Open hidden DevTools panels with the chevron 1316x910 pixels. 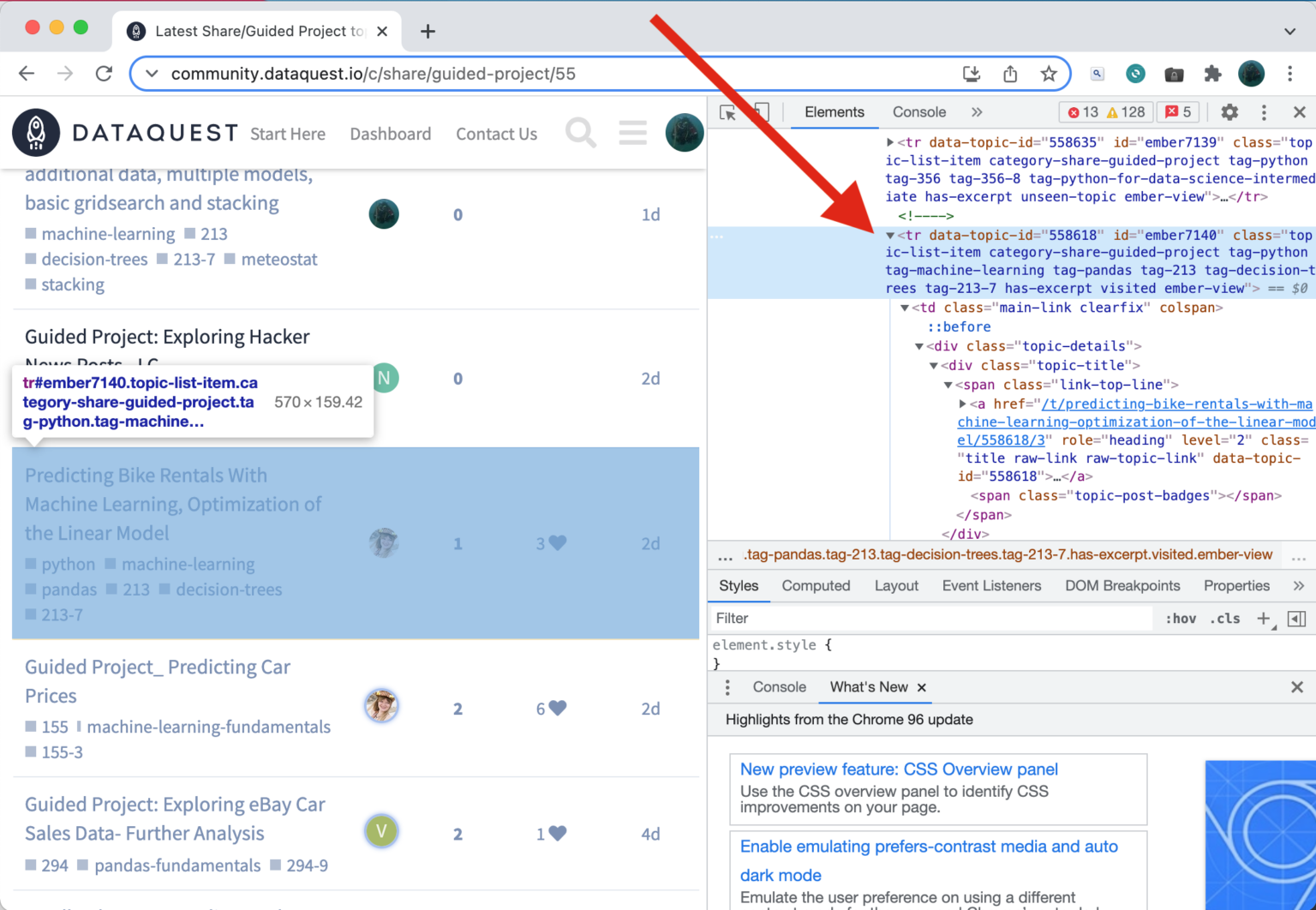977,111
